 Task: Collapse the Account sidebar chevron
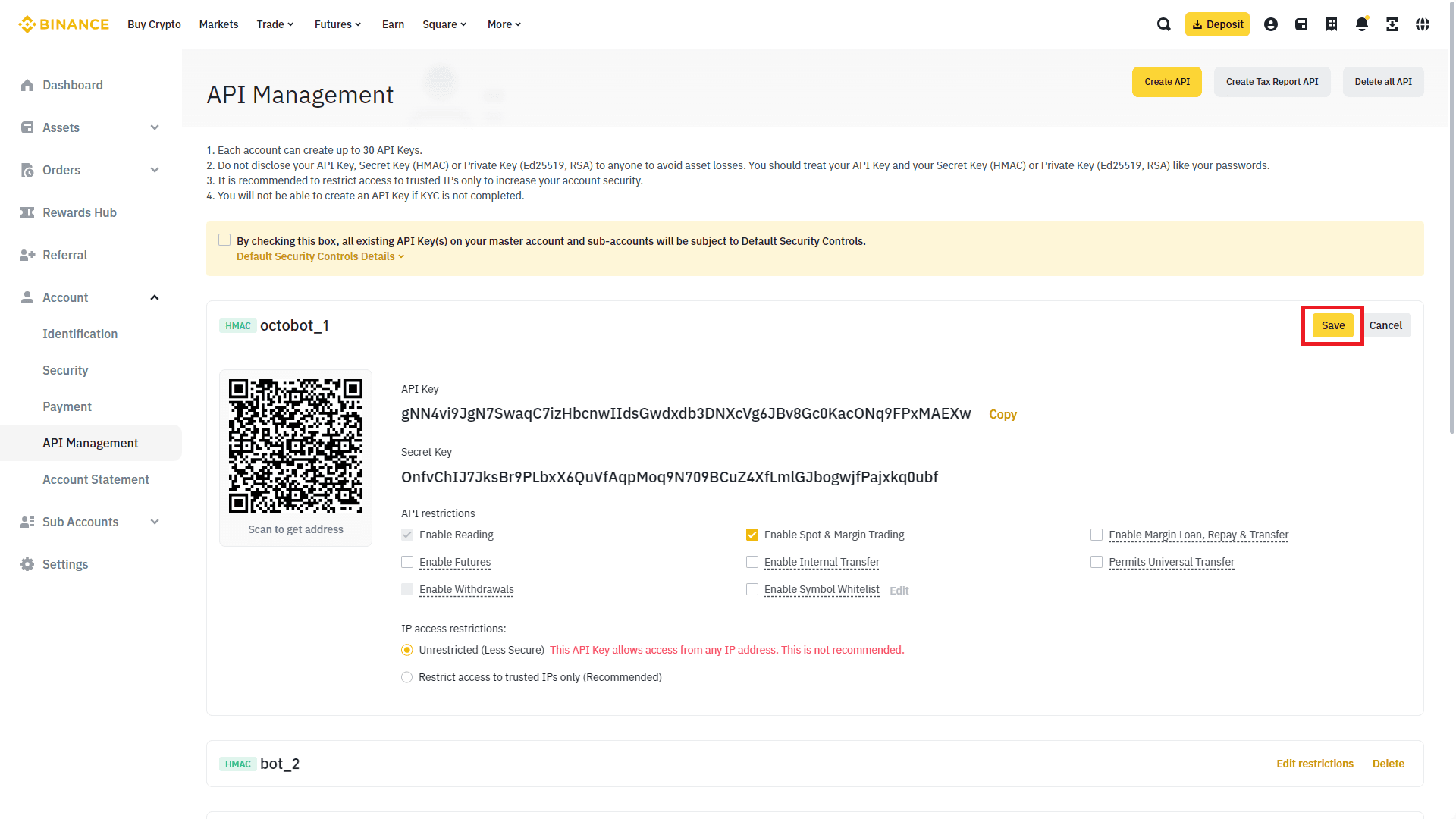click(155, 297)
